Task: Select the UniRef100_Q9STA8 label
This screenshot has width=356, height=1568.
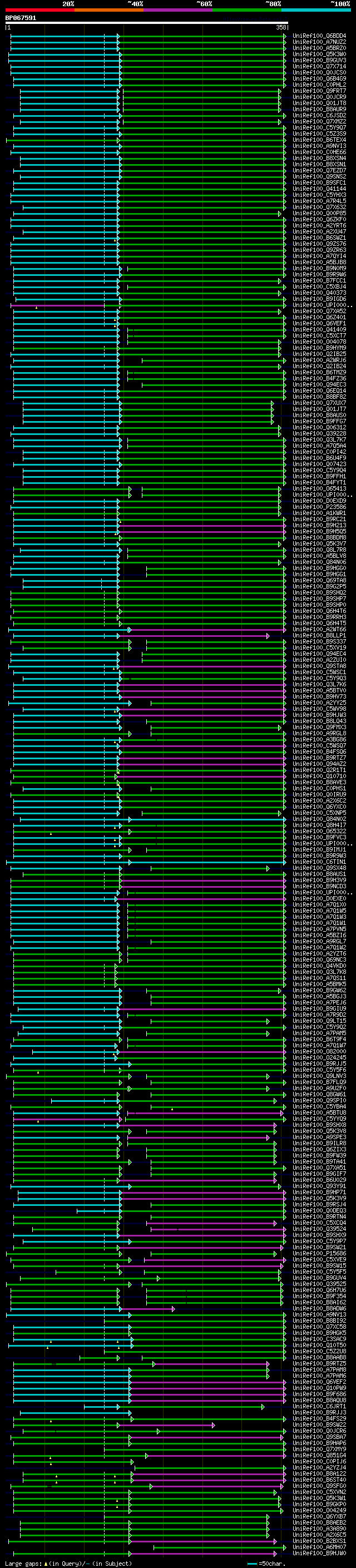Action: (319, 666)
